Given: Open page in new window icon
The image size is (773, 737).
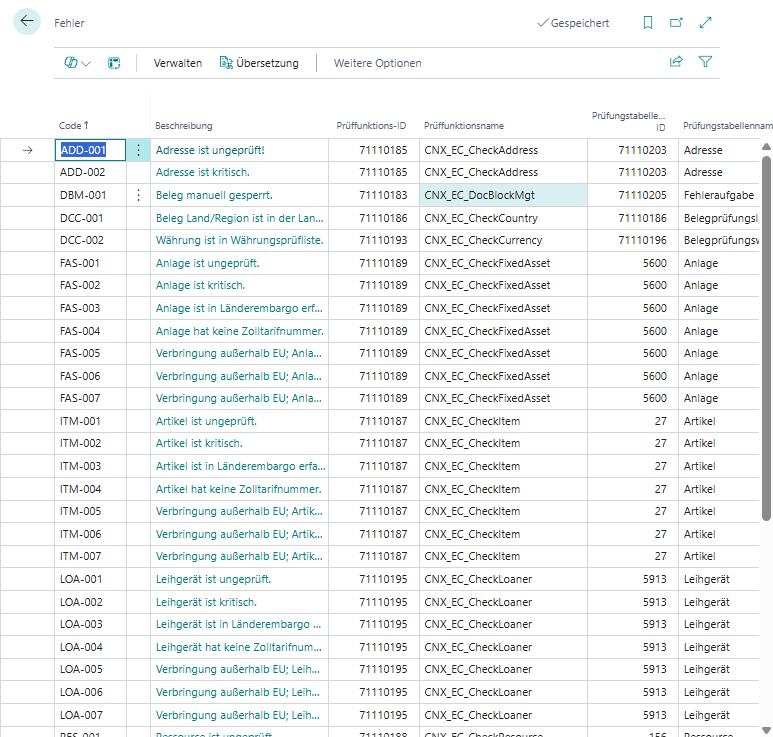Looking at the screenshot, I should (x=677, y=23).
